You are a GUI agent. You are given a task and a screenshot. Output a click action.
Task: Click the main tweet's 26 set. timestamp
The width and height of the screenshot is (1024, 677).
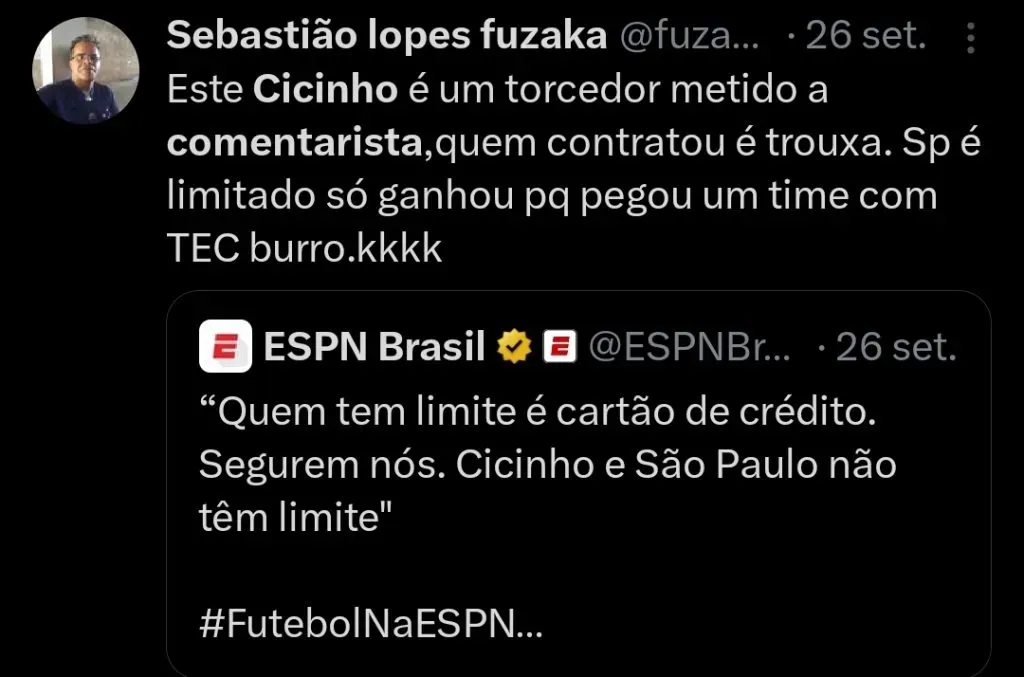click(x=865, y=38)
